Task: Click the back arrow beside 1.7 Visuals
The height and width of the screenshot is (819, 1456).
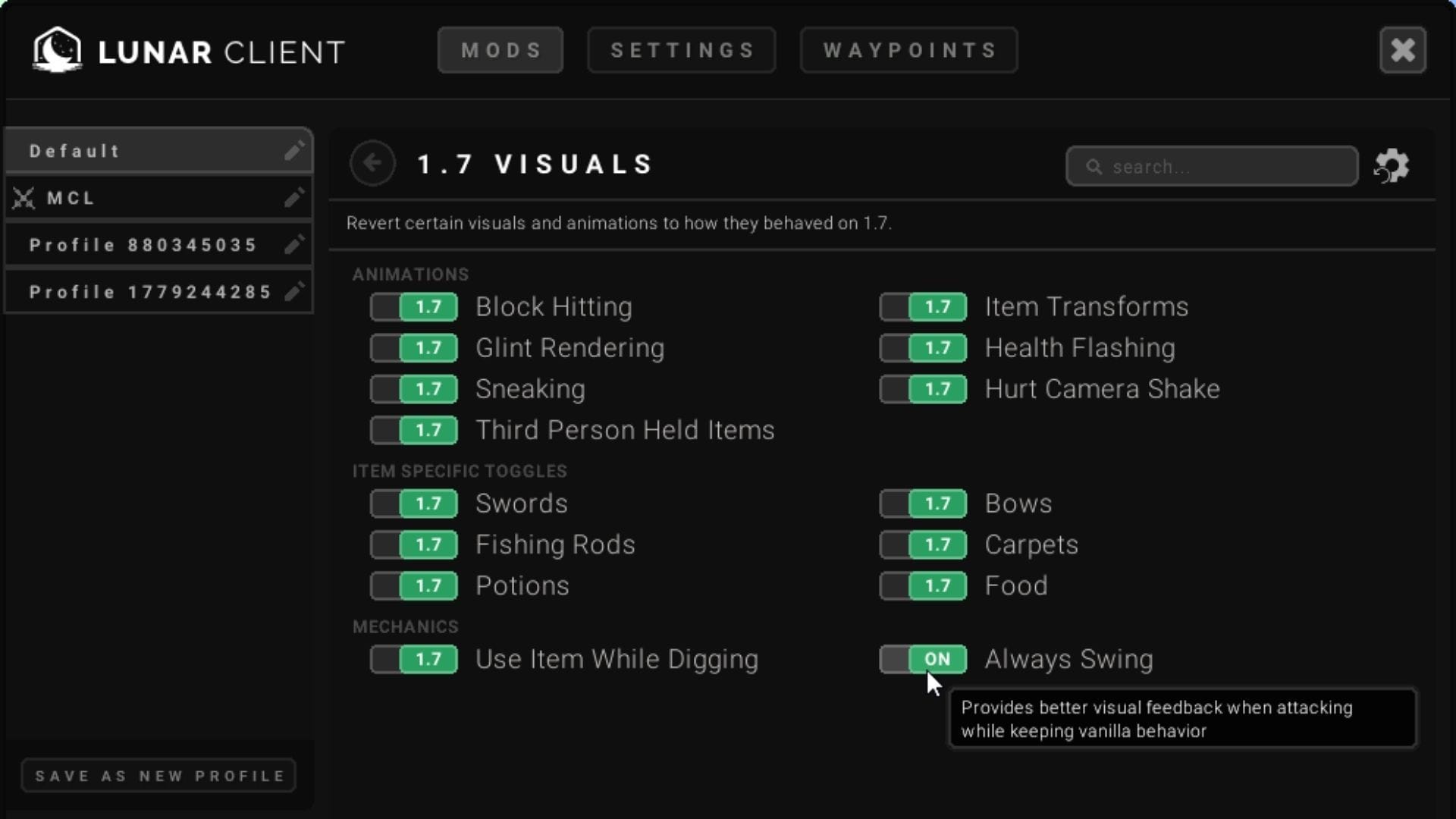Action: tap(372, 163)
